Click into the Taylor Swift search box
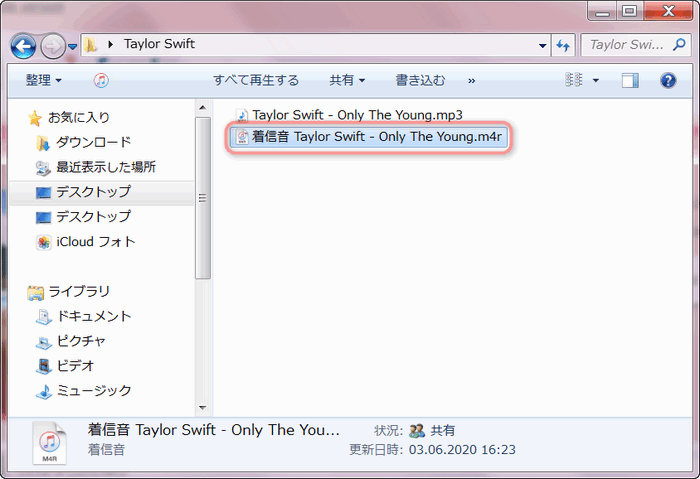The image size is (700, 479). coord(626,45)
